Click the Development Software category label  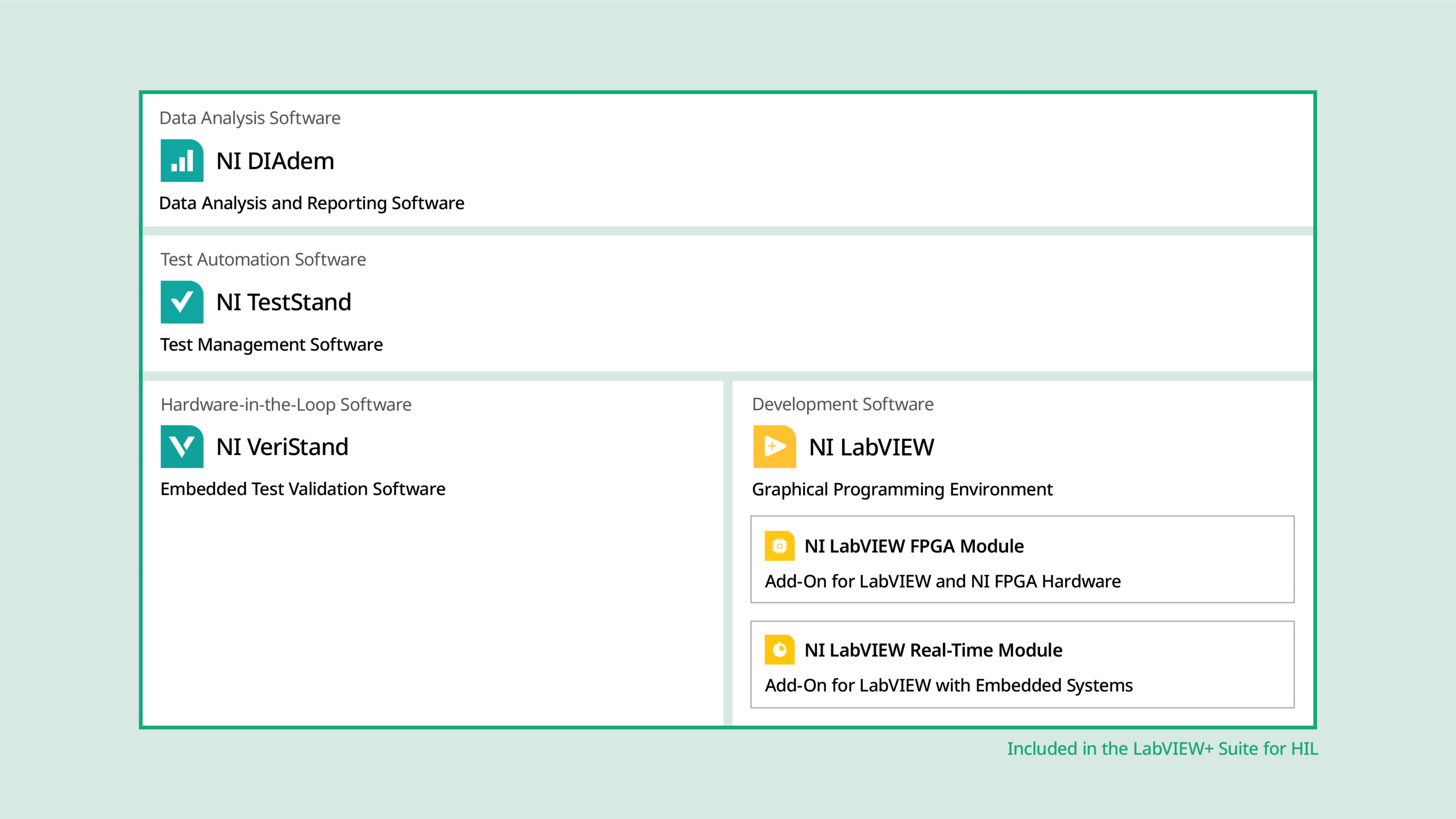point(843,404)
